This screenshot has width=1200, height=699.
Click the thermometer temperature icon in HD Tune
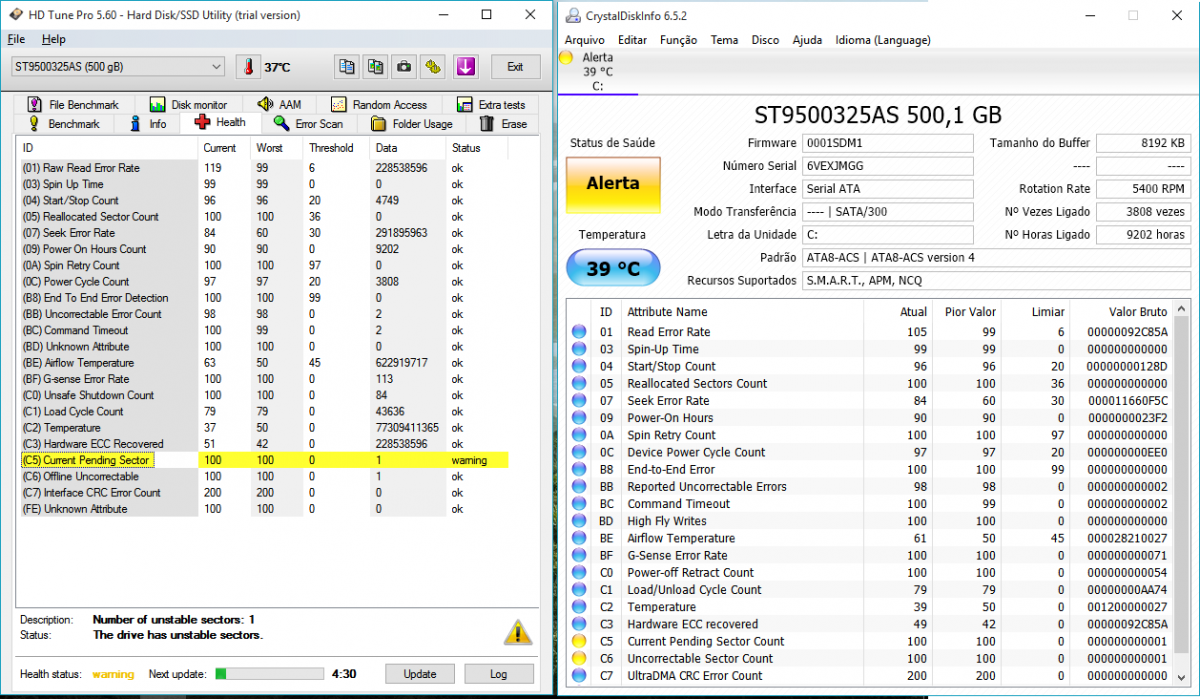point(247,67)
